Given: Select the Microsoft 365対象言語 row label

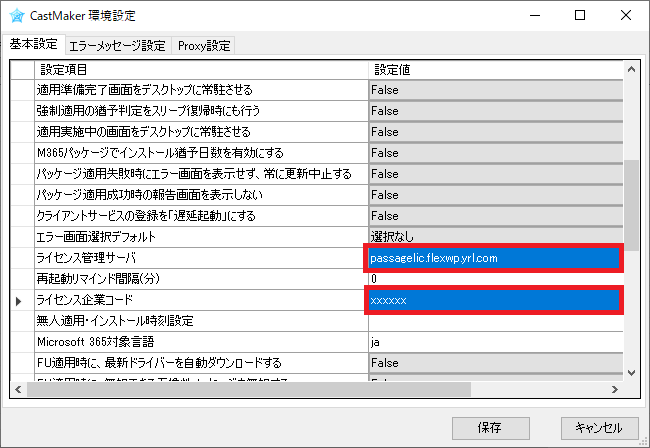Looking at the screenshot, I should (201, 342).
